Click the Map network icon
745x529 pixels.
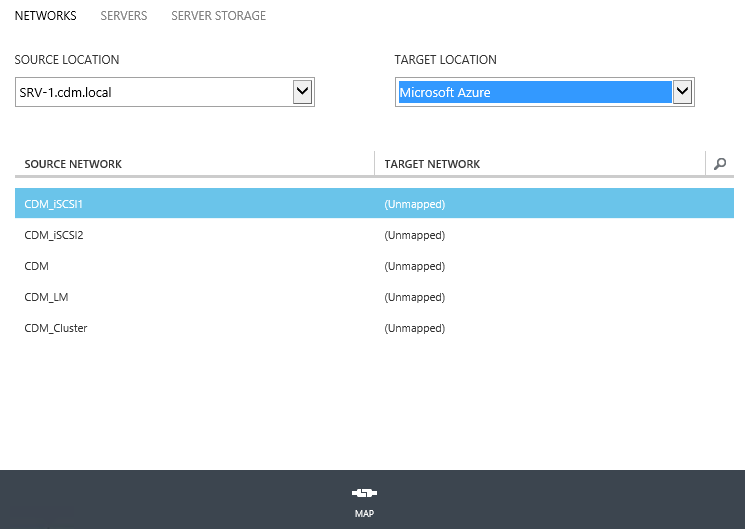(x=364, y=494)
